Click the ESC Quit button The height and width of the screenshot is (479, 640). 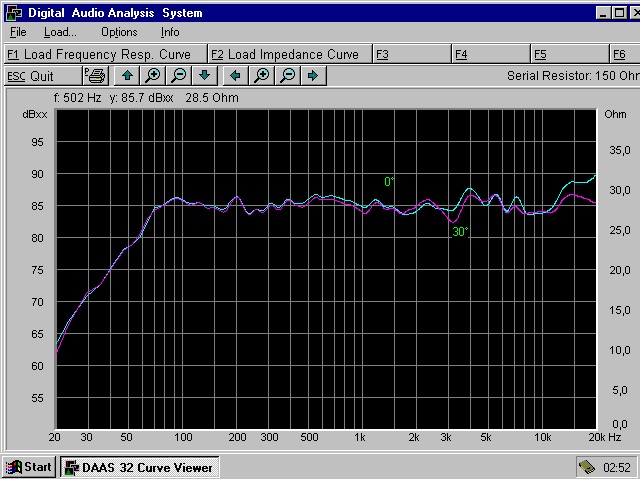[42, 76]
